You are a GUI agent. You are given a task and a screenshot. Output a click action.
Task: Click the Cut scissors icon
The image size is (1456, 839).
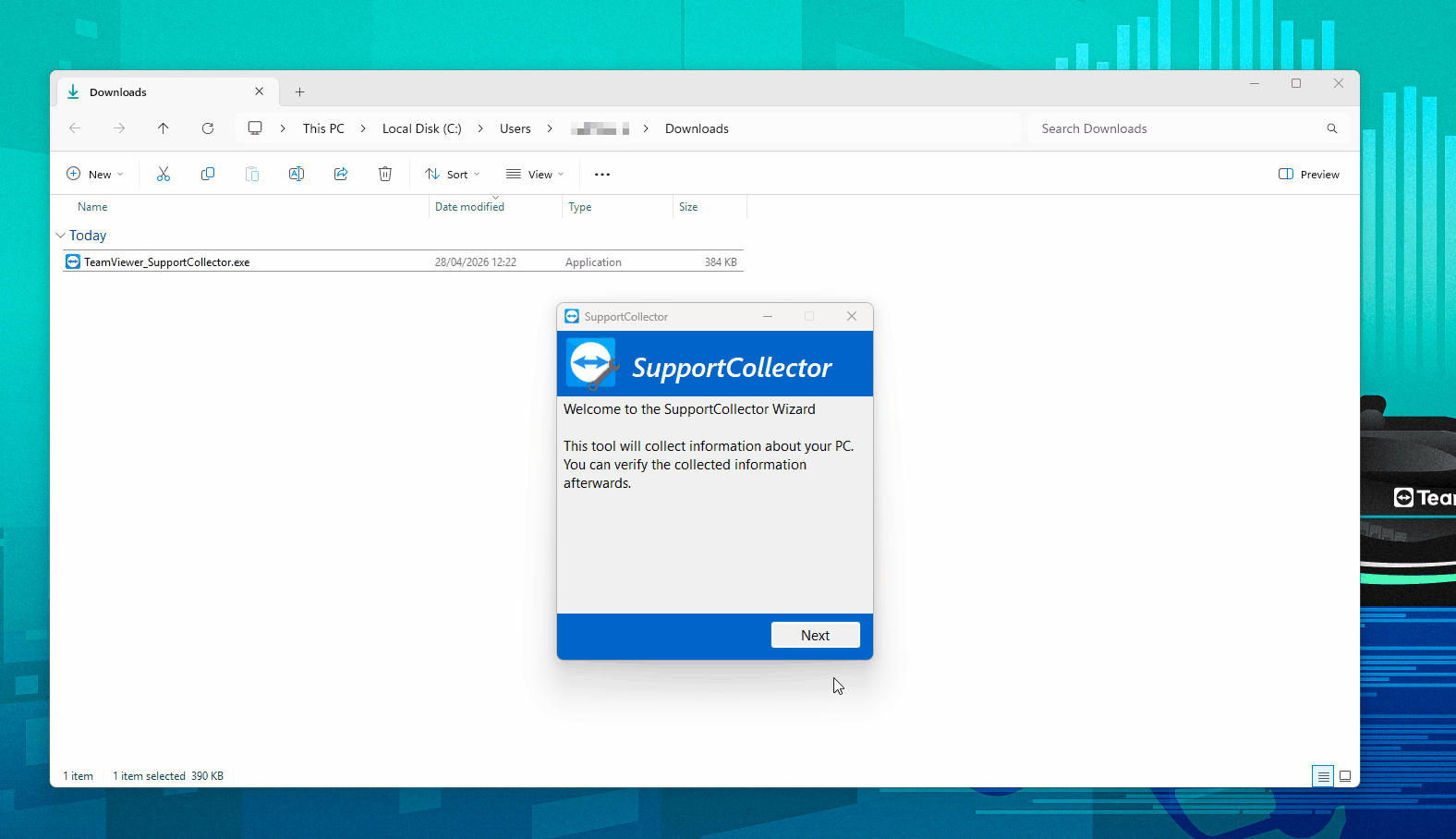pyautogui.click(x=164, y=174)
